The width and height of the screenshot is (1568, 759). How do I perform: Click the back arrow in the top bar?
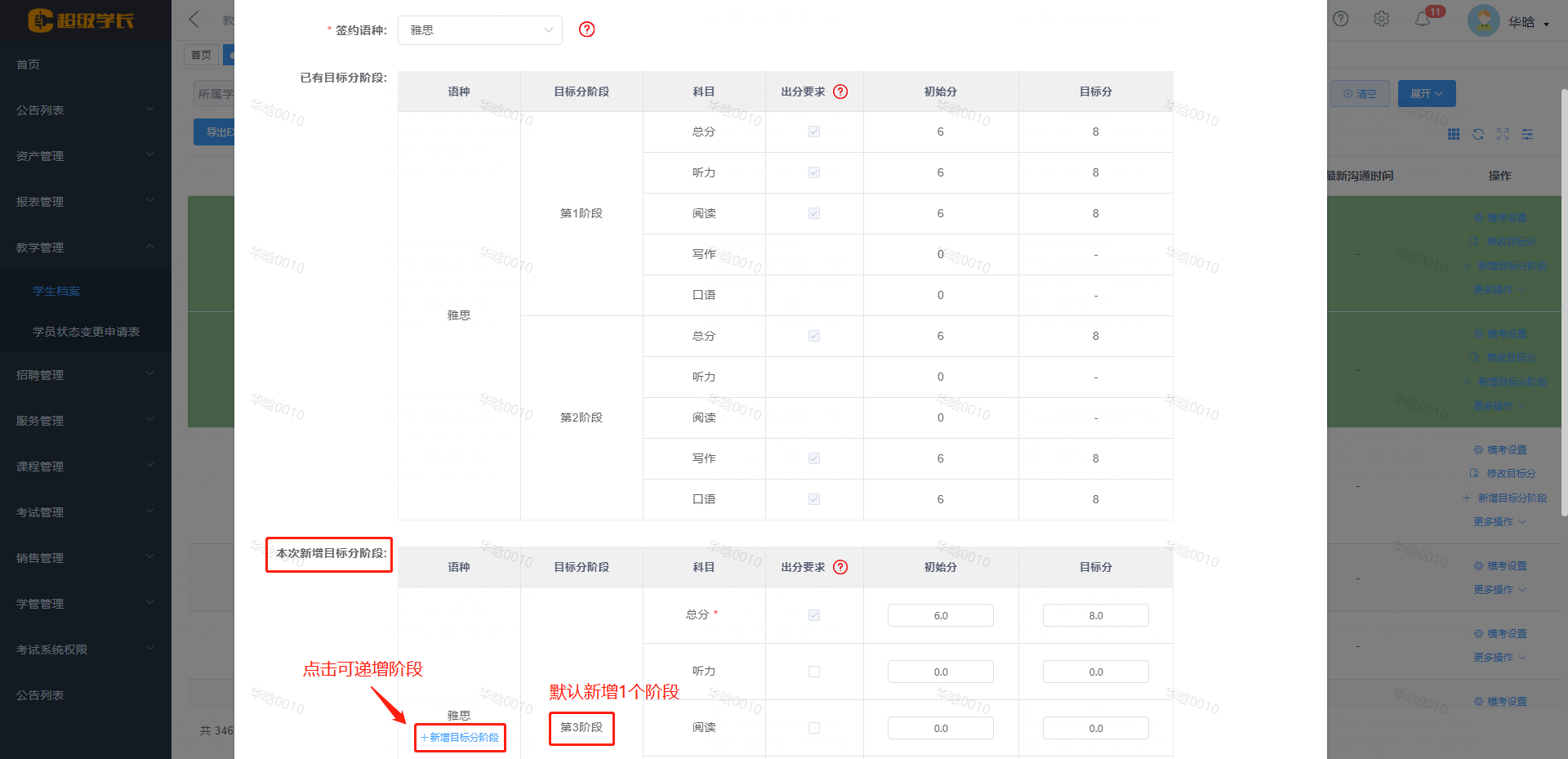click(x=194, y=20)
